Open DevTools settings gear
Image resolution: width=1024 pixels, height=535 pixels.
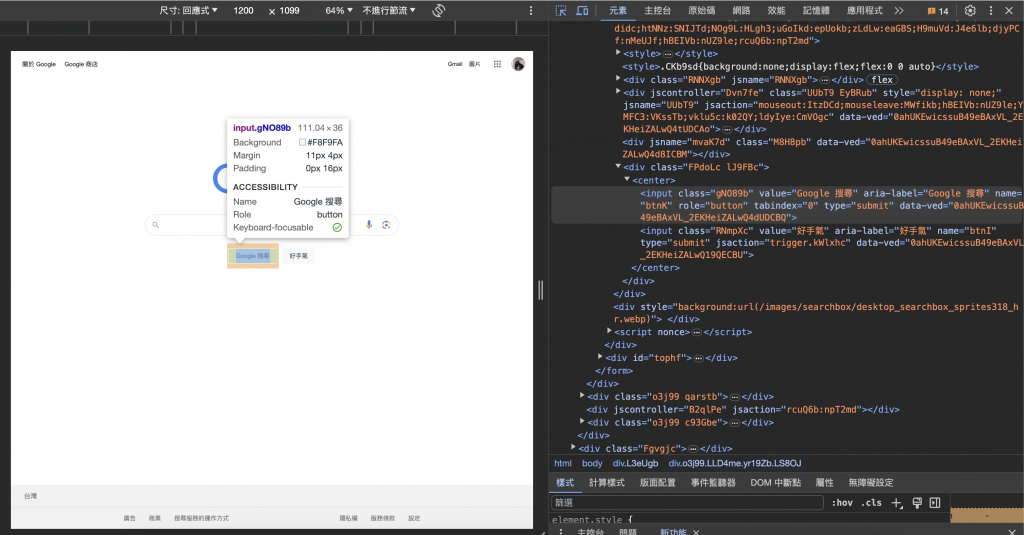970,10
